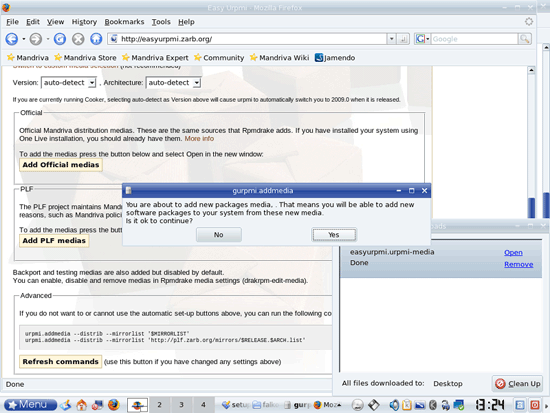The height and width of the screenshot is (413, 550).
Task: Open the Help menu
Action: pos(186,22)
